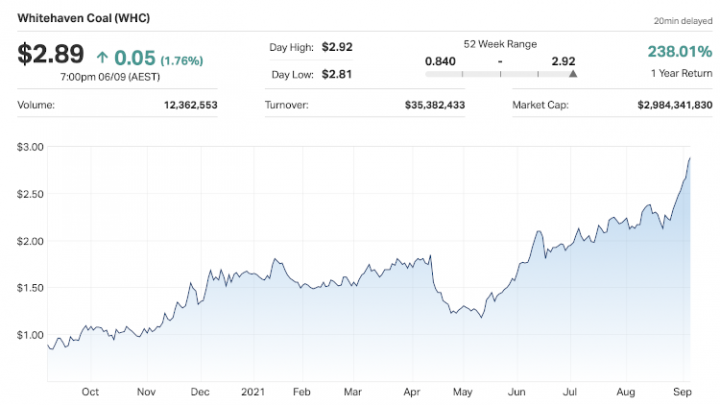The width and height of the screenshot is (720, 405).
Task: Click the triangle marker on 52-week range bar
Action: (x=573, y=73)
